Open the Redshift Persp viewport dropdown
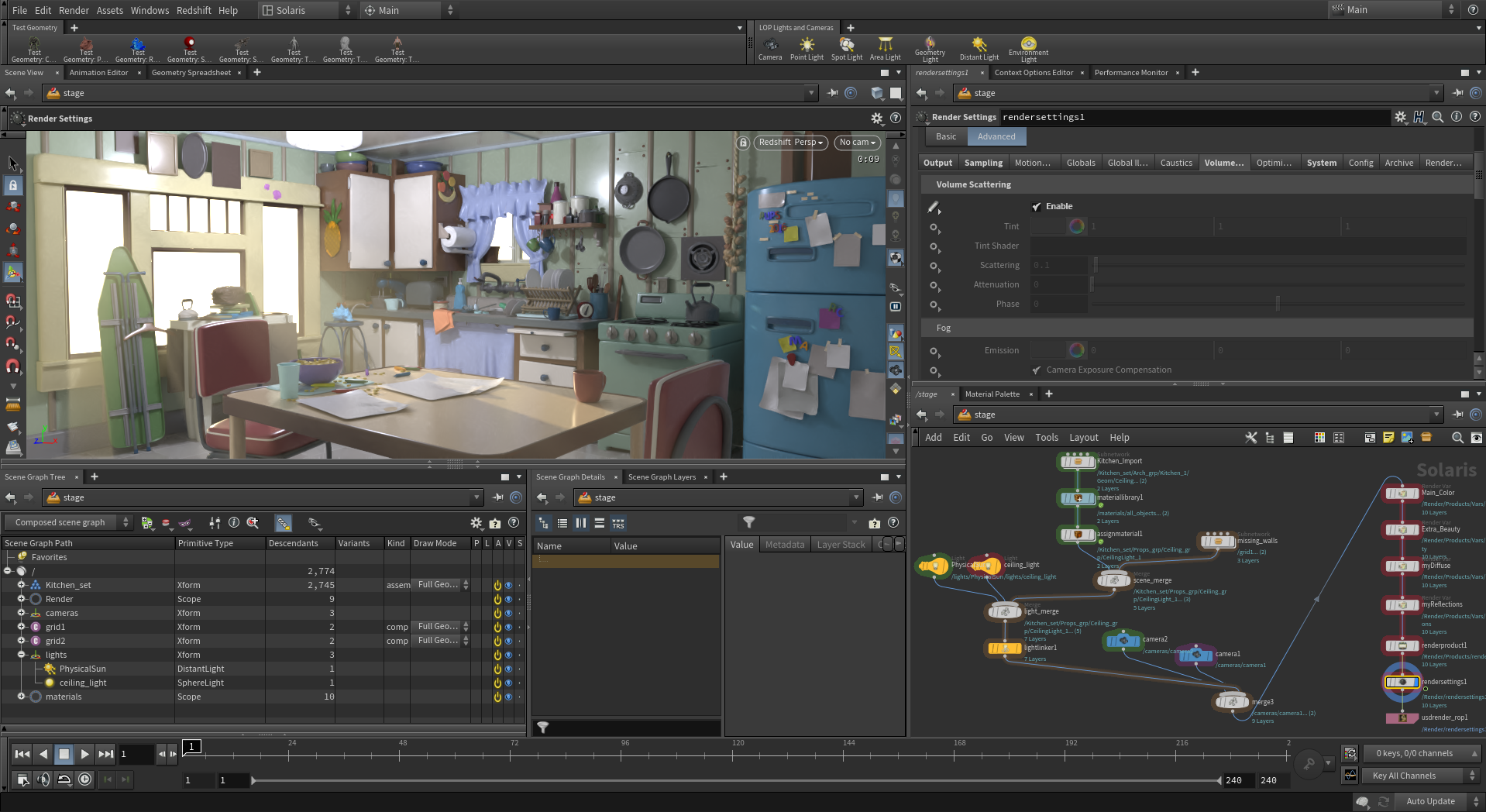The height and width of the screenshot is (812, 1486). (x=790, y=143)
